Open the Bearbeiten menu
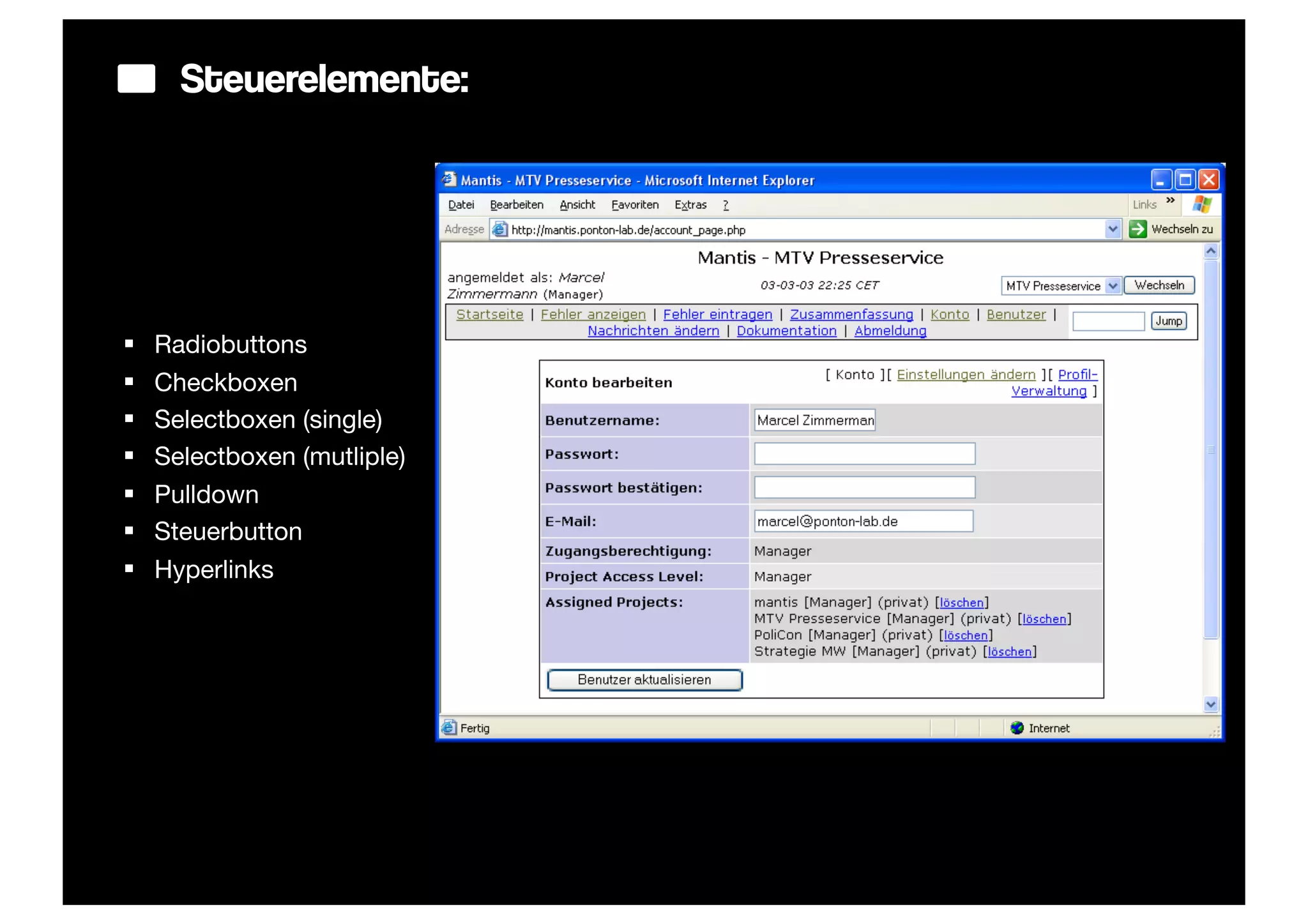The width and height of the screenshot is (1308, 924). [517, 204]
